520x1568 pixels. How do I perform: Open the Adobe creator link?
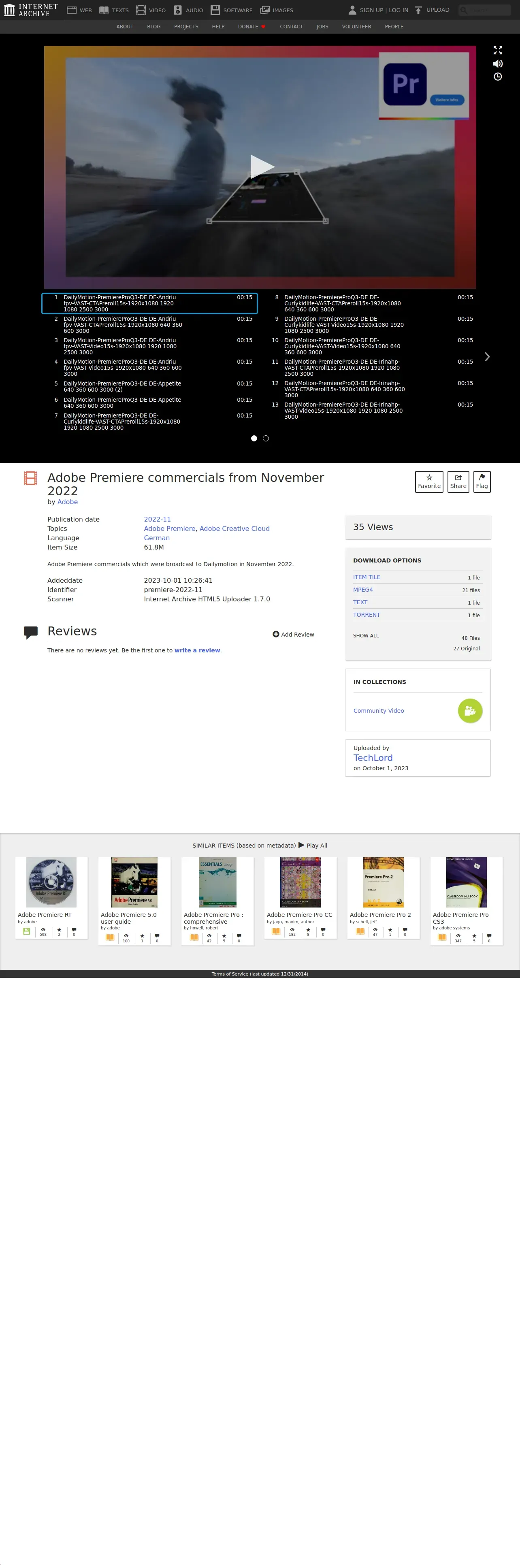pyautogui.click(x=68, y=502)
